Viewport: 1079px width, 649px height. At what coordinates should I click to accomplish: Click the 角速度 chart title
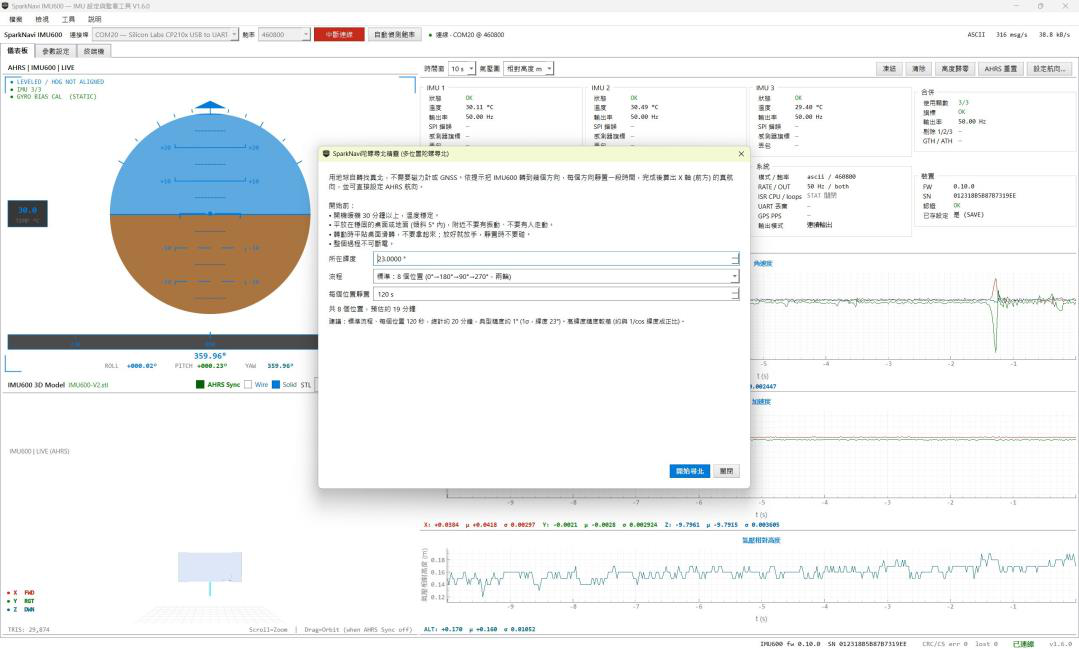(762, 264)
